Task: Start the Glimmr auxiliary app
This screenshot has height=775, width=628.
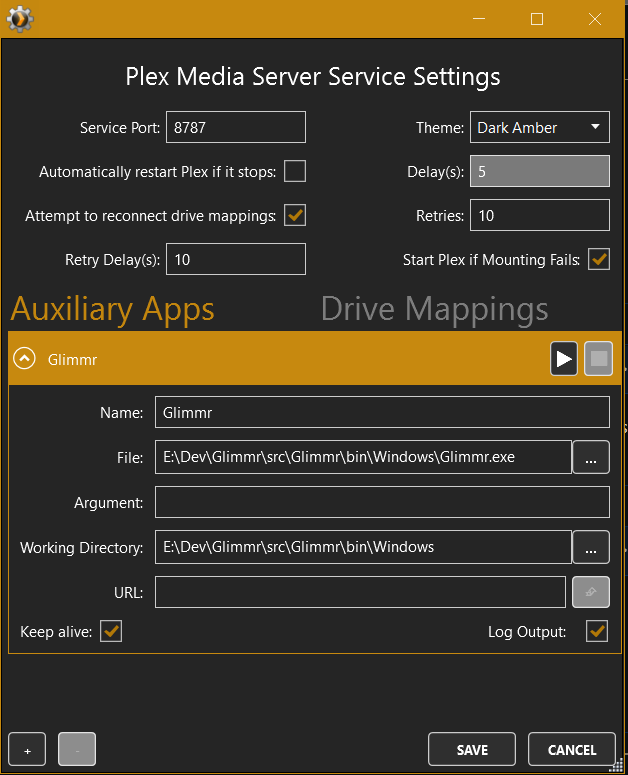Action: coord(564,359)
